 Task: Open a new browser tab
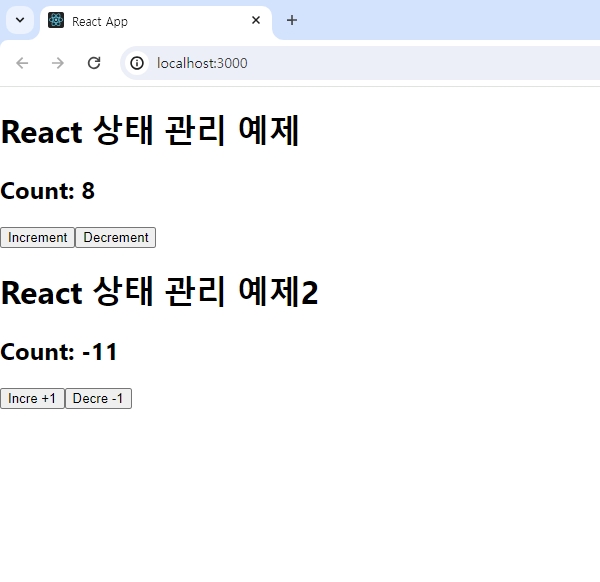[292, 20]
